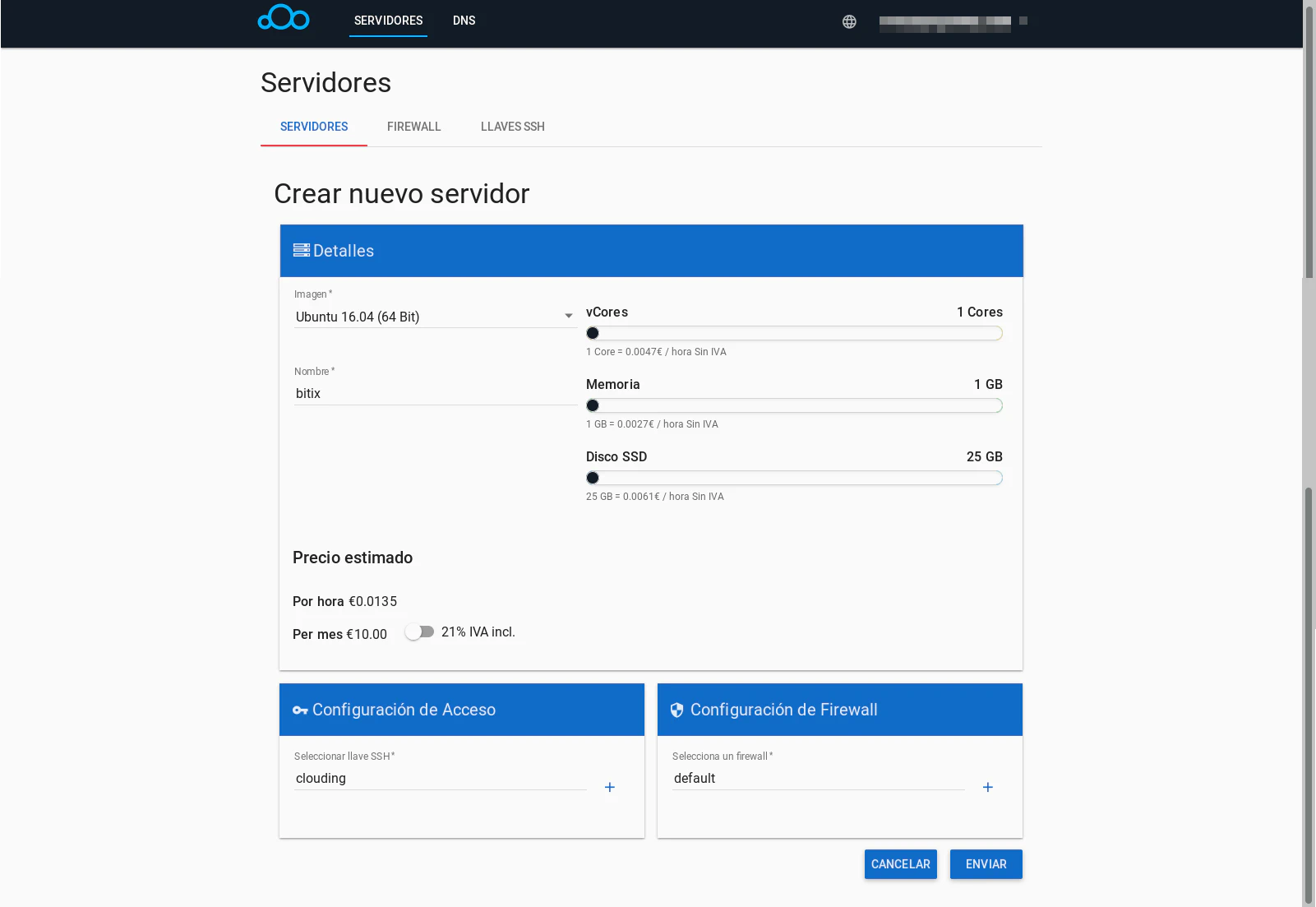The height and width of the screenshot is (907, 1316).
Task: Click the Clouding logo in the header
Action: pyautogui.click(x=284, y=18)
